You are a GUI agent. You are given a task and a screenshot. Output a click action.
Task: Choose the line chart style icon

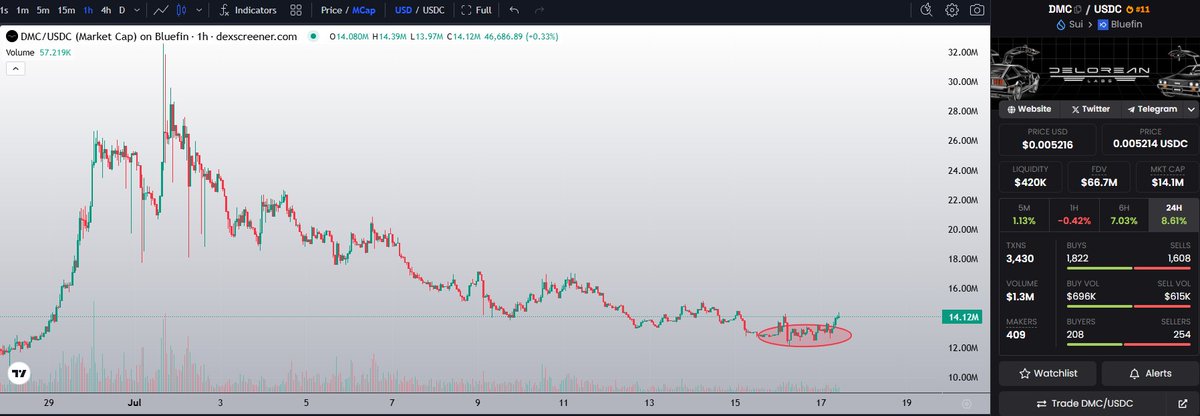point(162,10)
